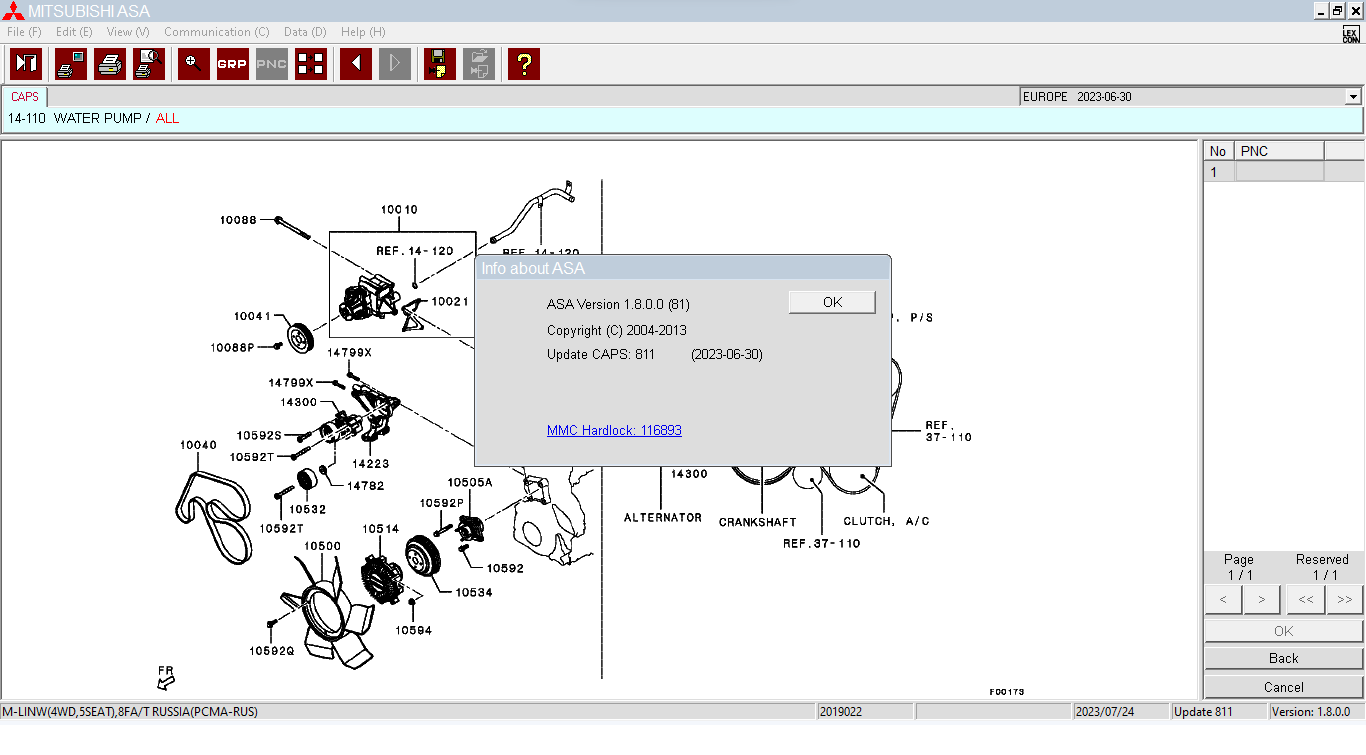Click the GRP group search icon

[232, 64]
